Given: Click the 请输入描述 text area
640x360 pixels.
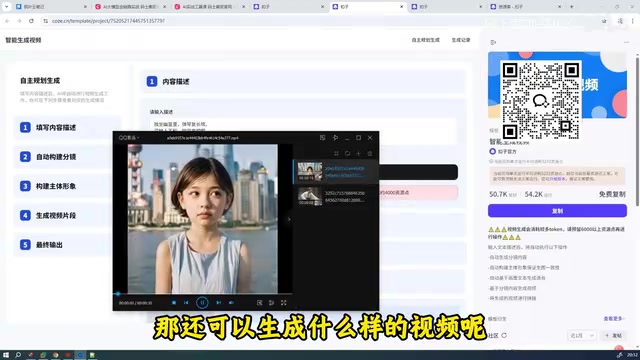Looking at the screenshot, I should click(x=303, y=131).
